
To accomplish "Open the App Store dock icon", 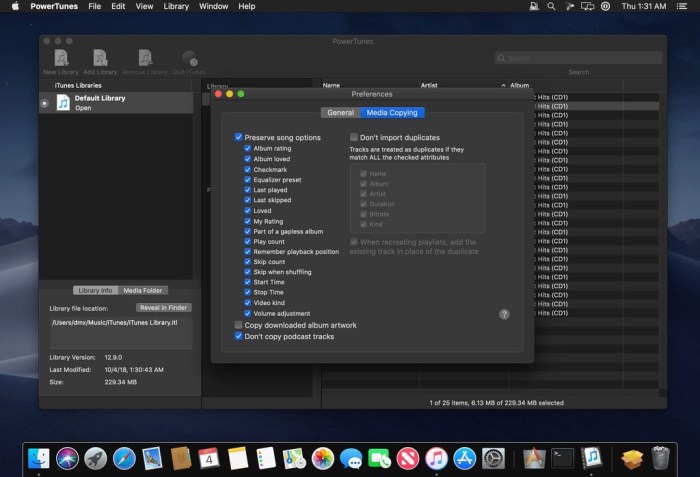I will click(465, 459).
